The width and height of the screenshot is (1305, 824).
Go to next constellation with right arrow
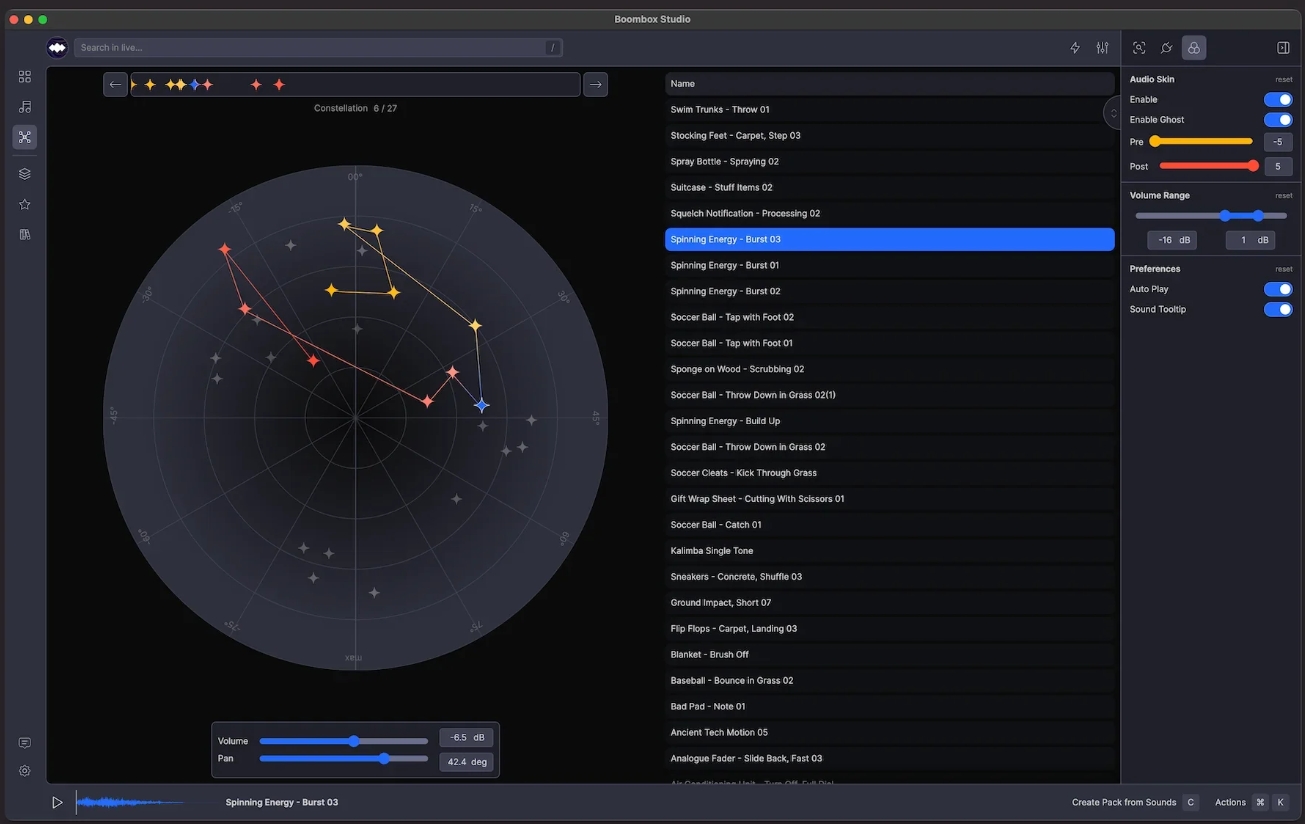pyautogui.click(x=595, y=85)
